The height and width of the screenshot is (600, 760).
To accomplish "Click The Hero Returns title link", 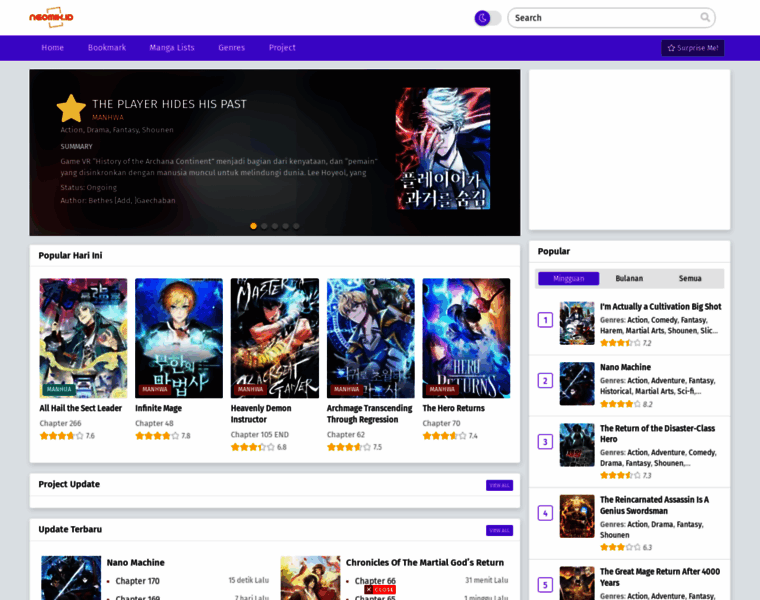I will (454, 408).
